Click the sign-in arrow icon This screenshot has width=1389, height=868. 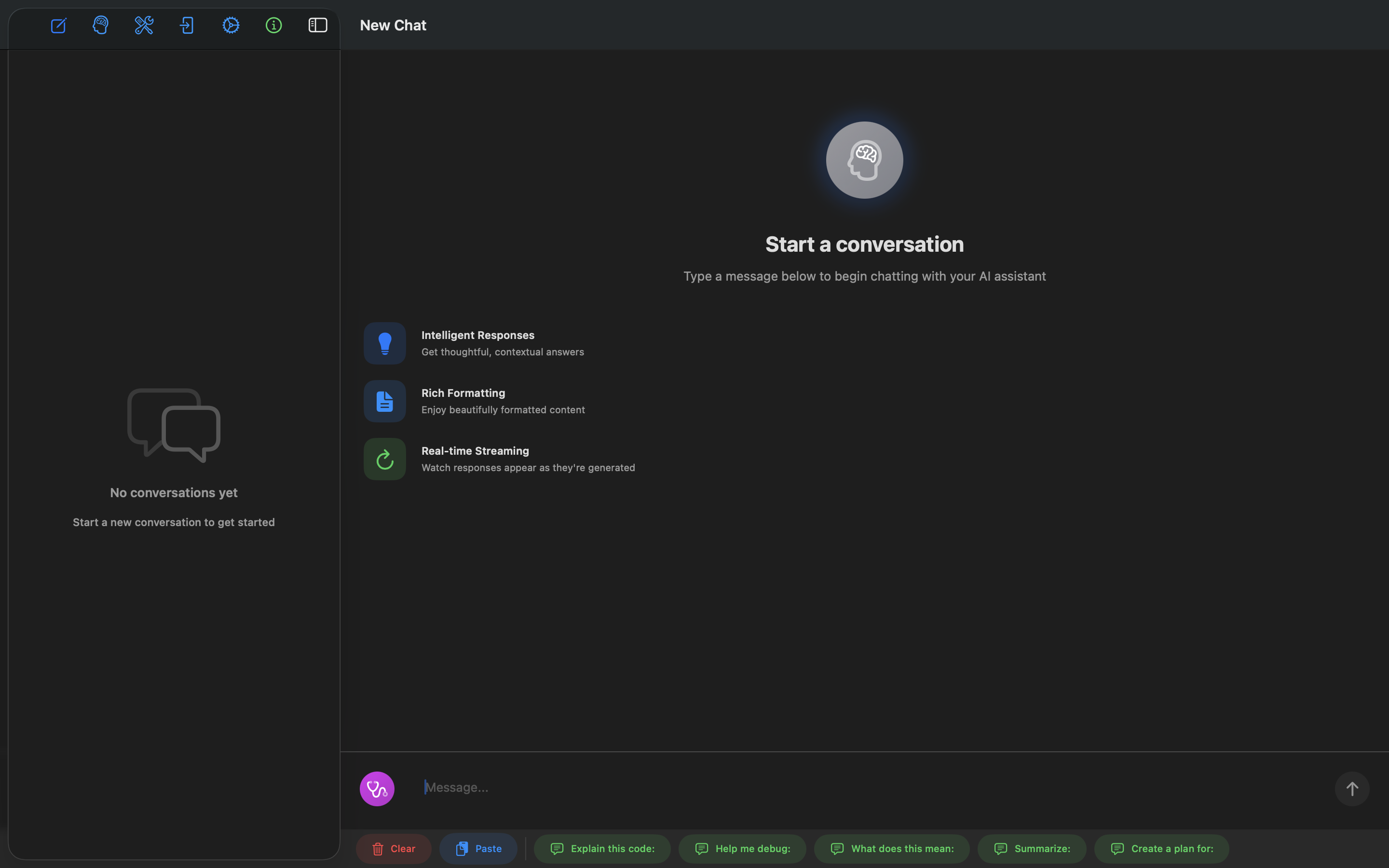pos(188,25)
